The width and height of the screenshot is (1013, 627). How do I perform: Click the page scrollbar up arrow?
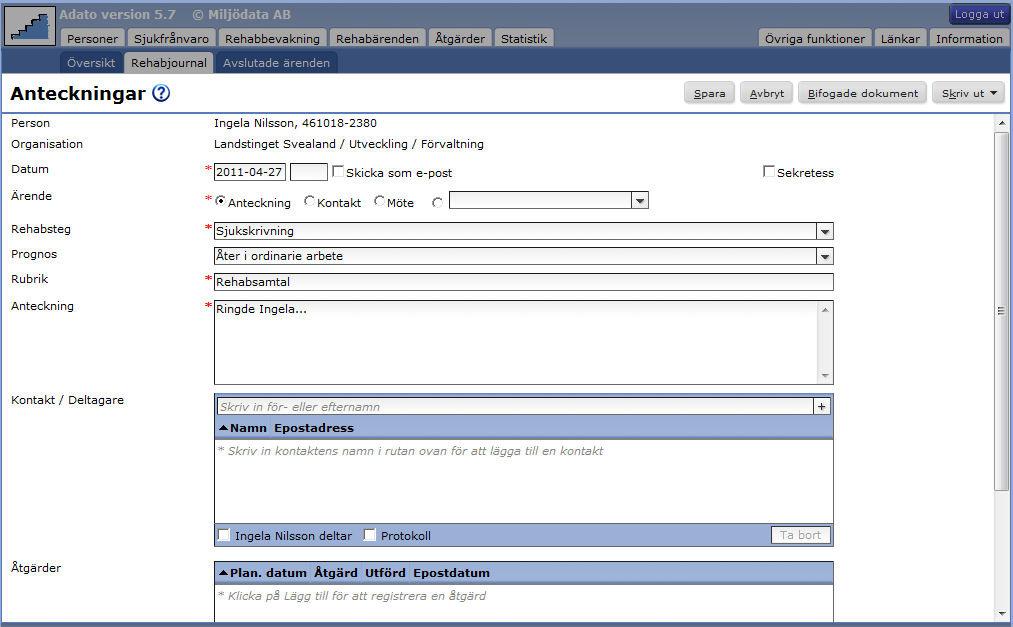(1001, 123)
